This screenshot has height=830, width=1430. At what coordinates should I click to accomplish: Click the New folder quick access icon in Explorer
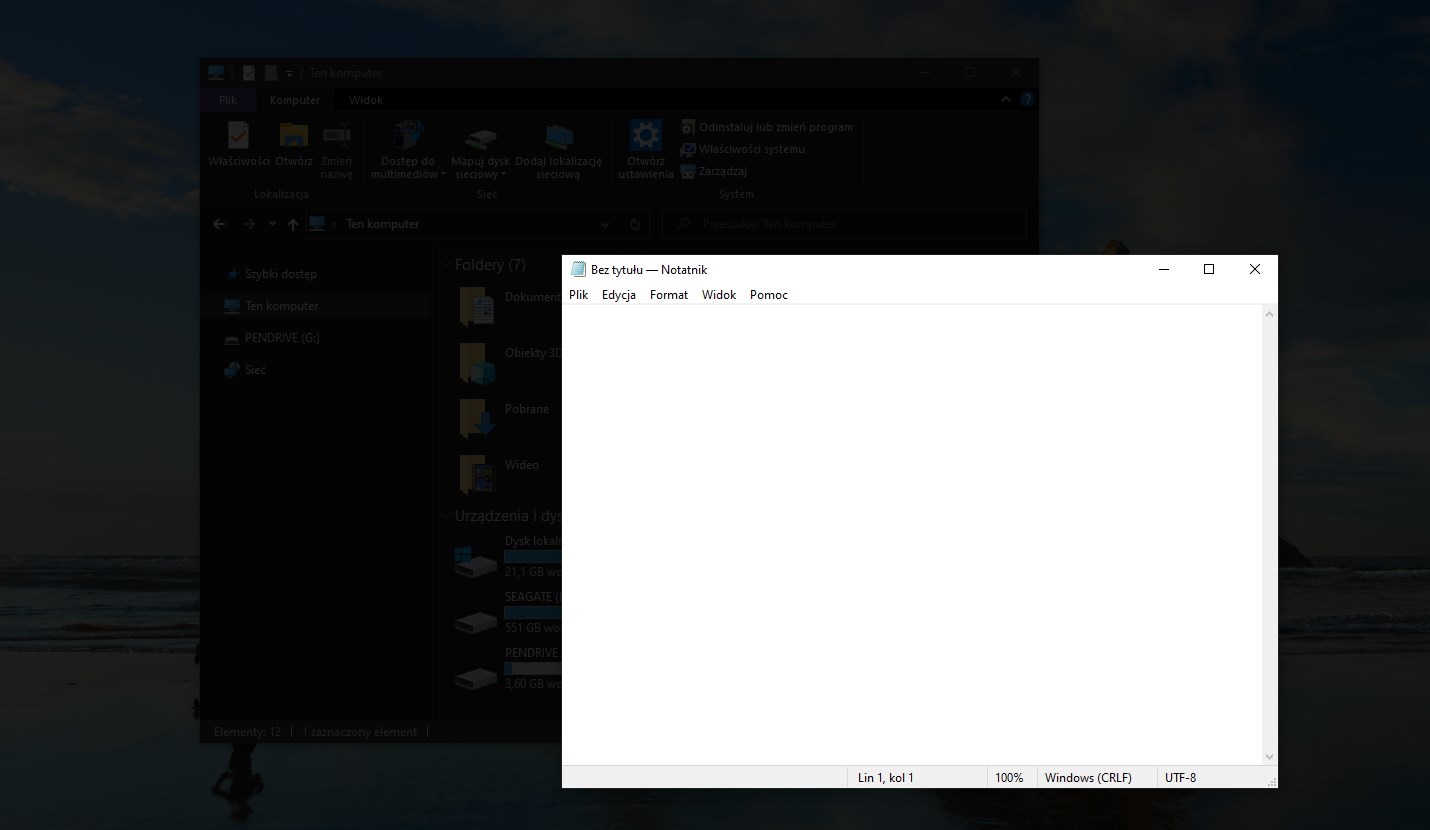tap(270, 72)
